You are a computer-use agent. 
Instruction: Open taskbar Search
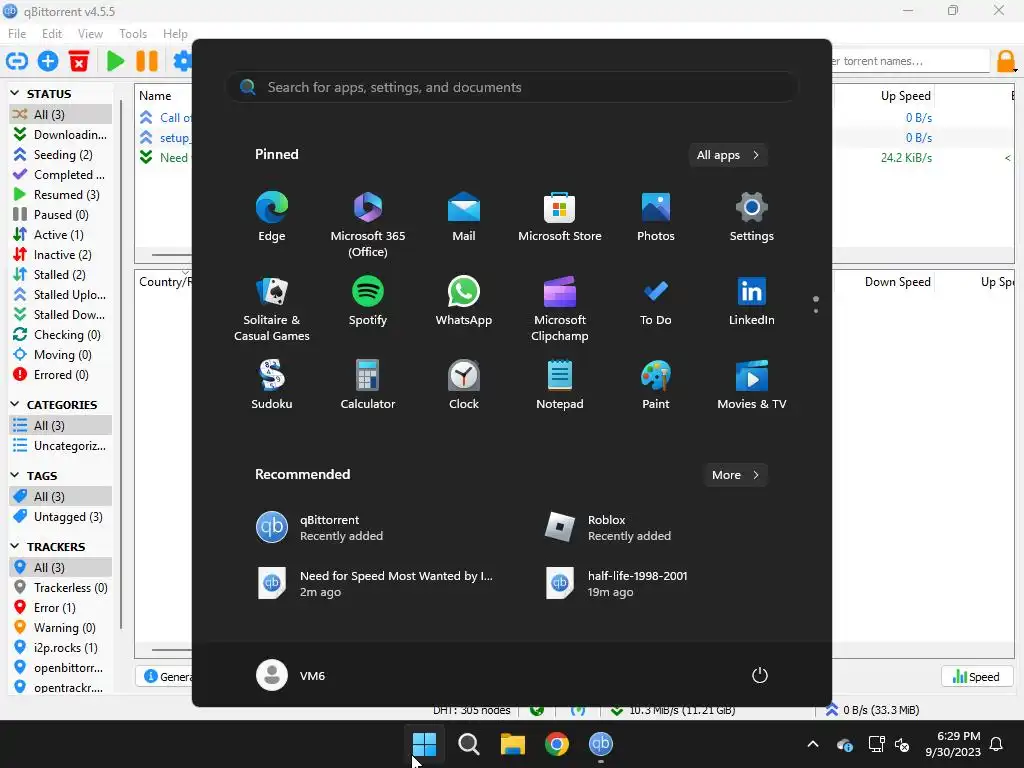pos(469,743)
